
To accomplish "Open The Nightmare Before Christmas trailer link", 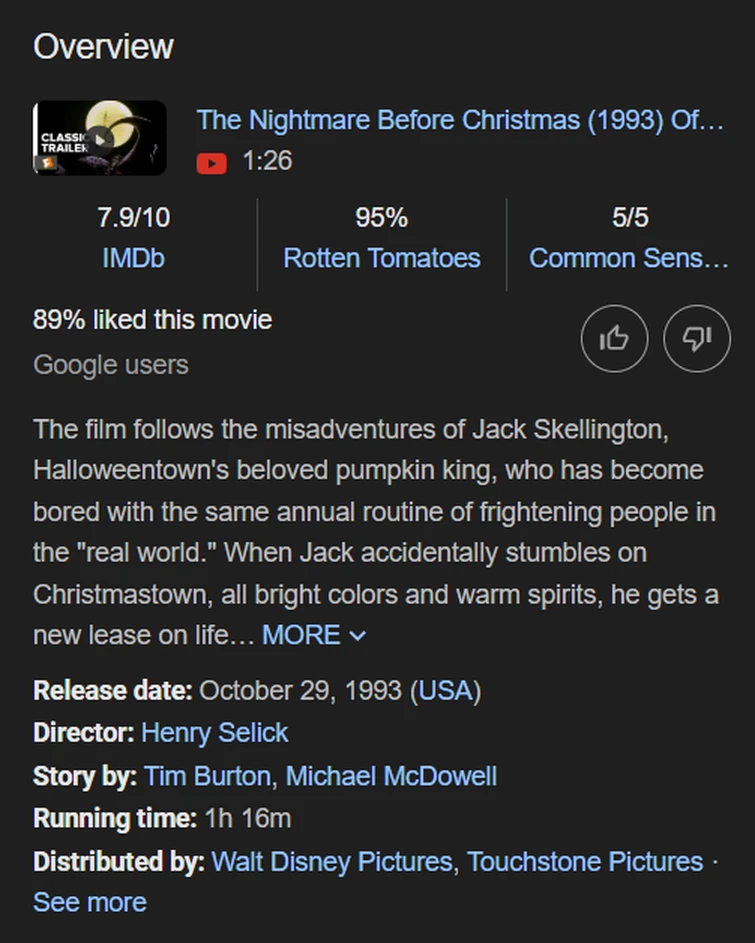I will coord(459,120).
